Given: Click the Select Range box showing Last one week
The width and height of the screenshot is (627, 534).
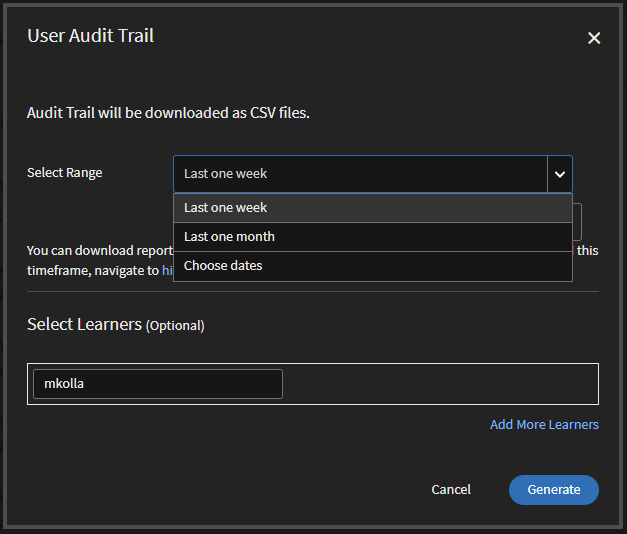Looking at the screenshot, I should tap(360, 174).
